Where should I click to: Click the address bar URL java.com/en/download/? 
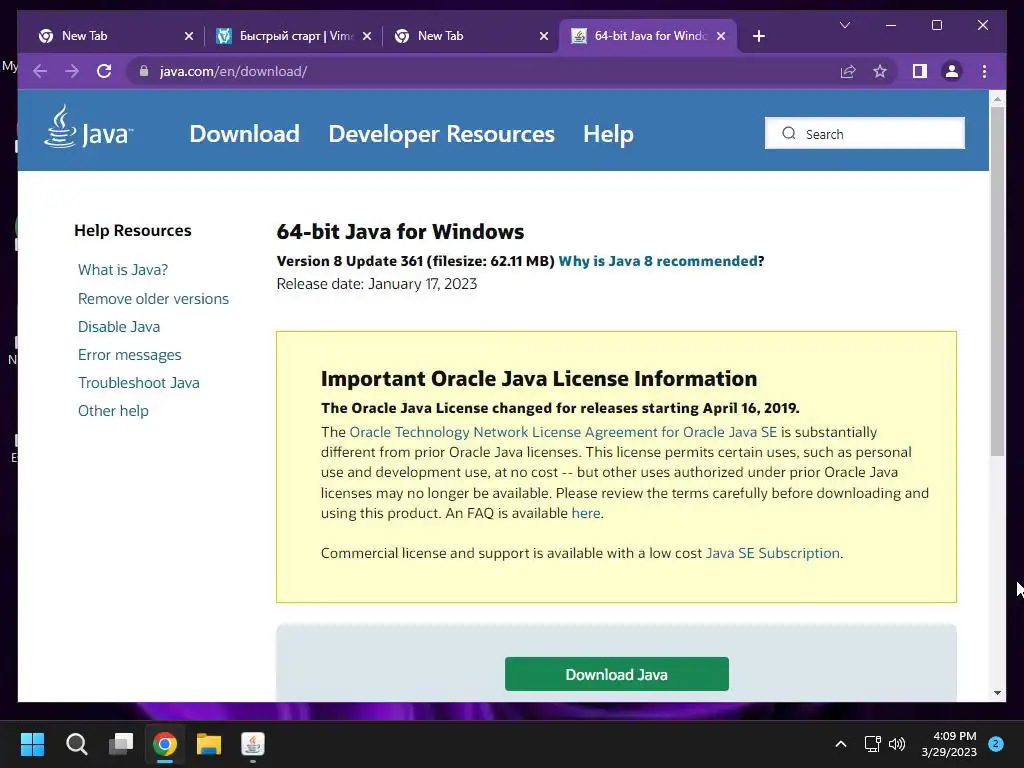coord(233,71)
